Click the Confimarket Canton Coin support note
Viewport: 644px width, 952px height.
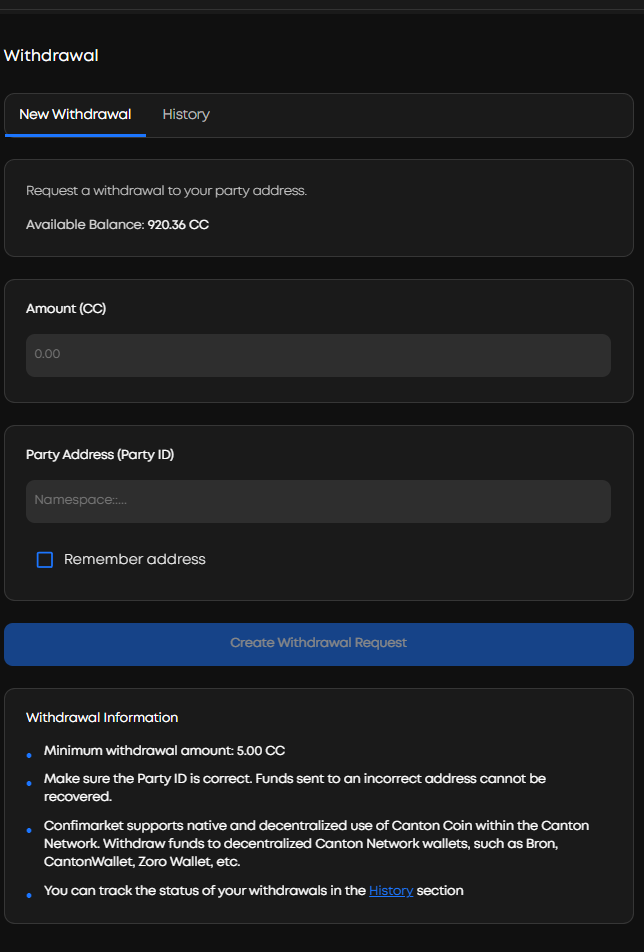(x=316, y=843)
